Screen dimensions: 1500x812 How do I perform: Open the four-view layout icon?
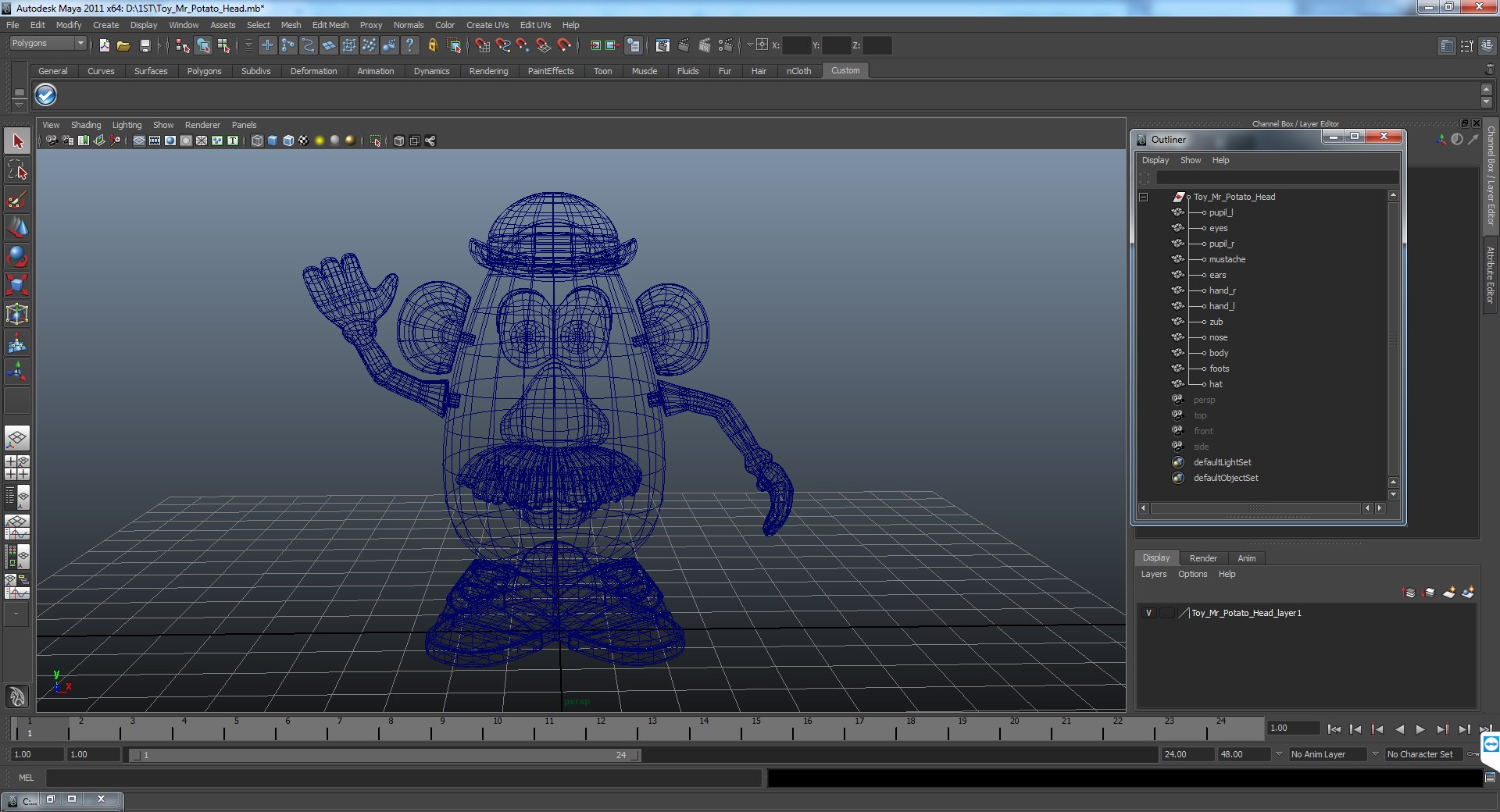17,467
